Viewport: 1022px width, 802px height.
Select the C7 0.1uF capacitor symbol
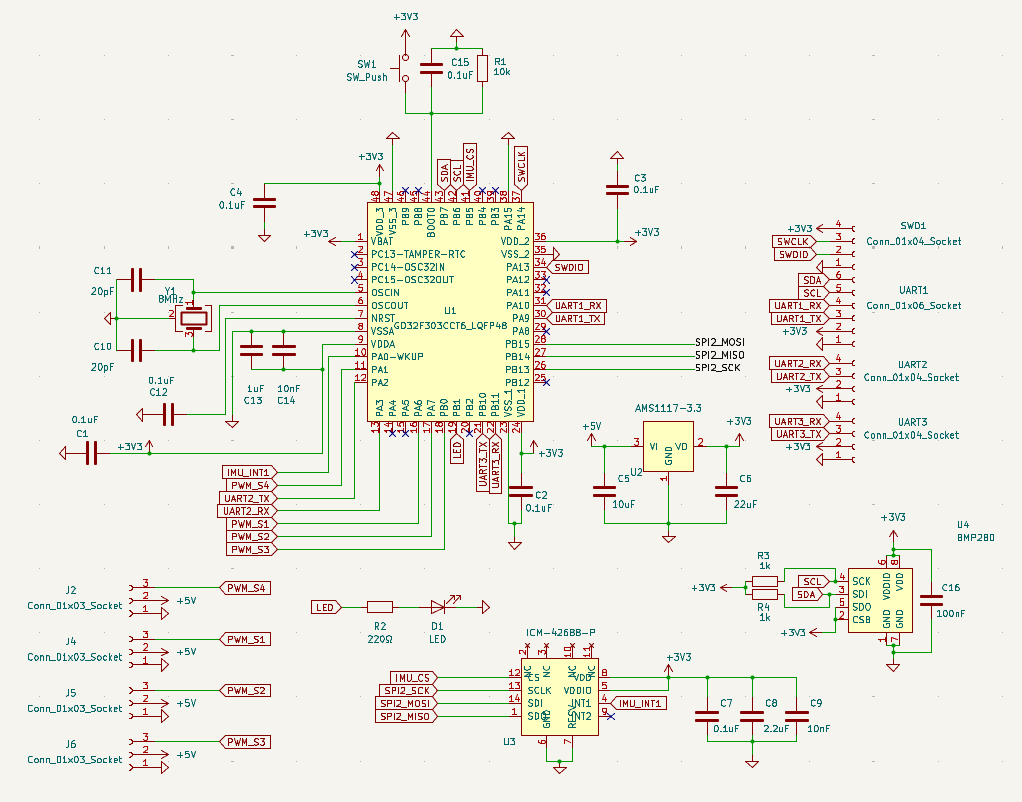(707, 716)
